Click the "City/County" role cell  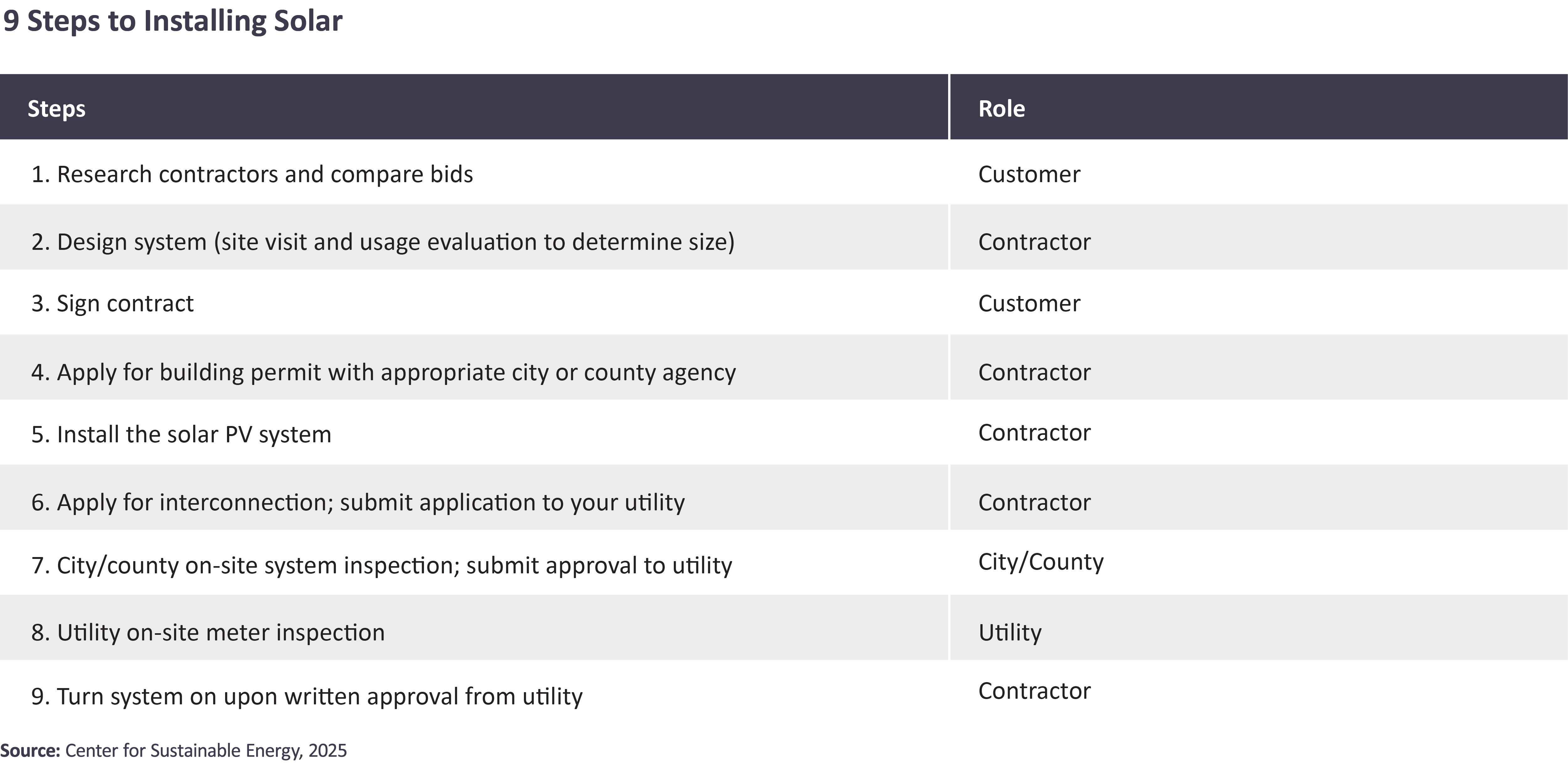[x=1040, y=562]
